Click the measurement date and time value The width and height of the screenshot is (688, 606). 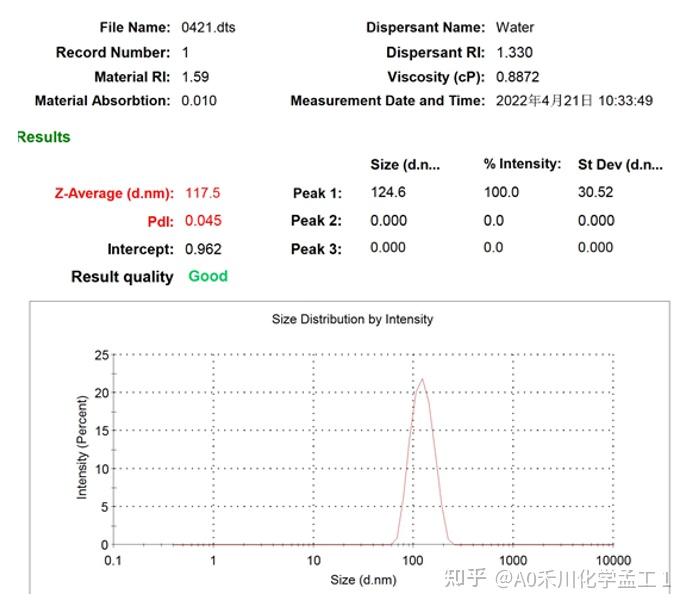point(574,100)
